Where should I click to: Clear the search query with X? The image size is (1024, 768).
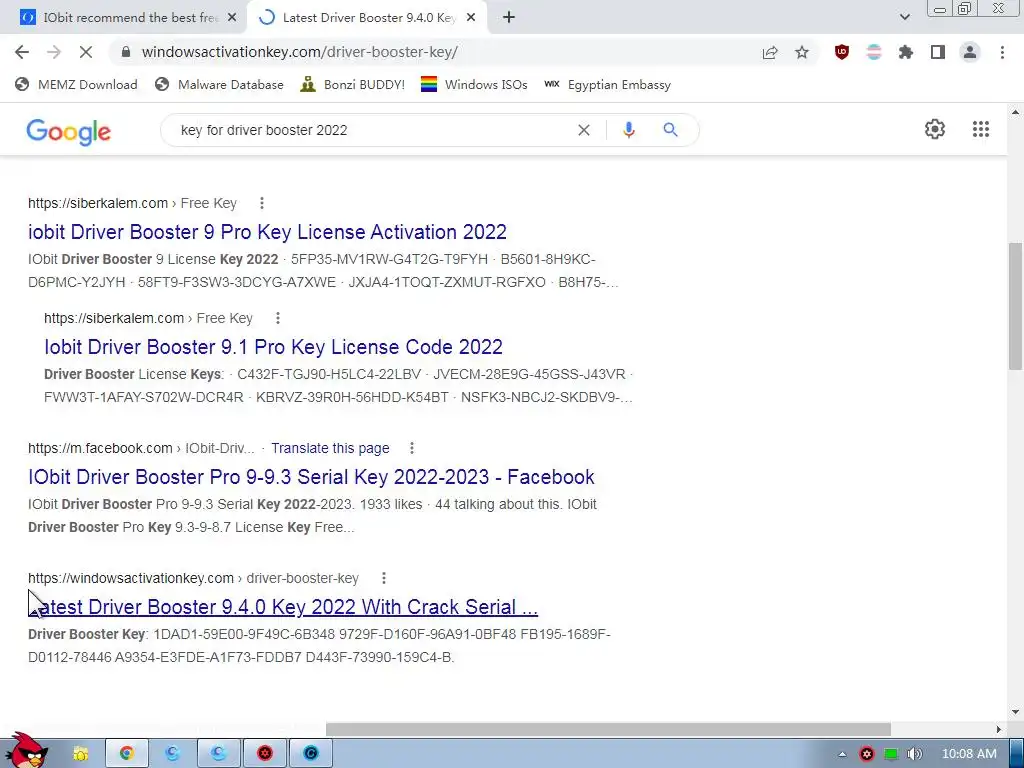(x=584, y=130)
